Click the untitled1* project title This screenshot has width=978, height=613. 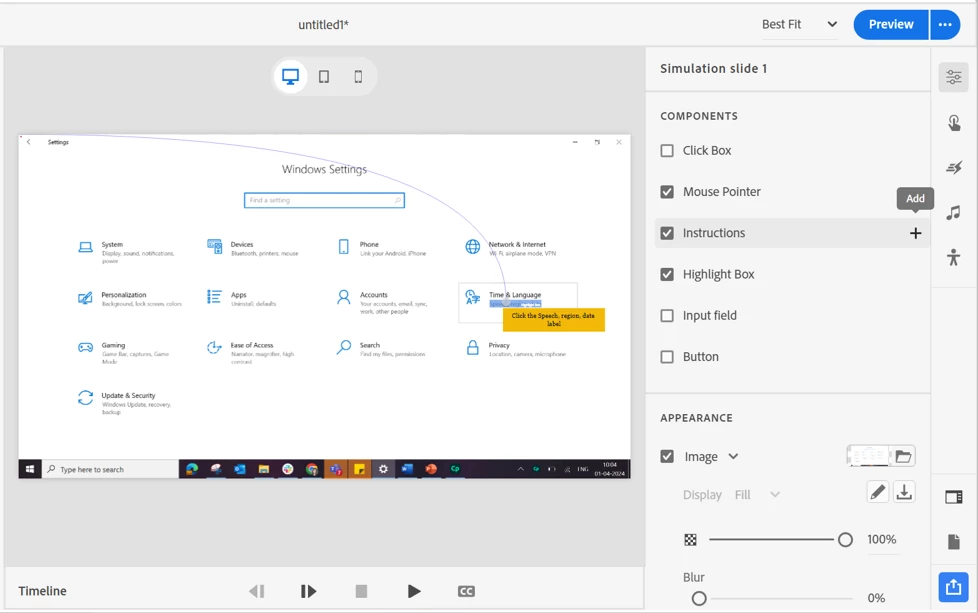[323, 25]
